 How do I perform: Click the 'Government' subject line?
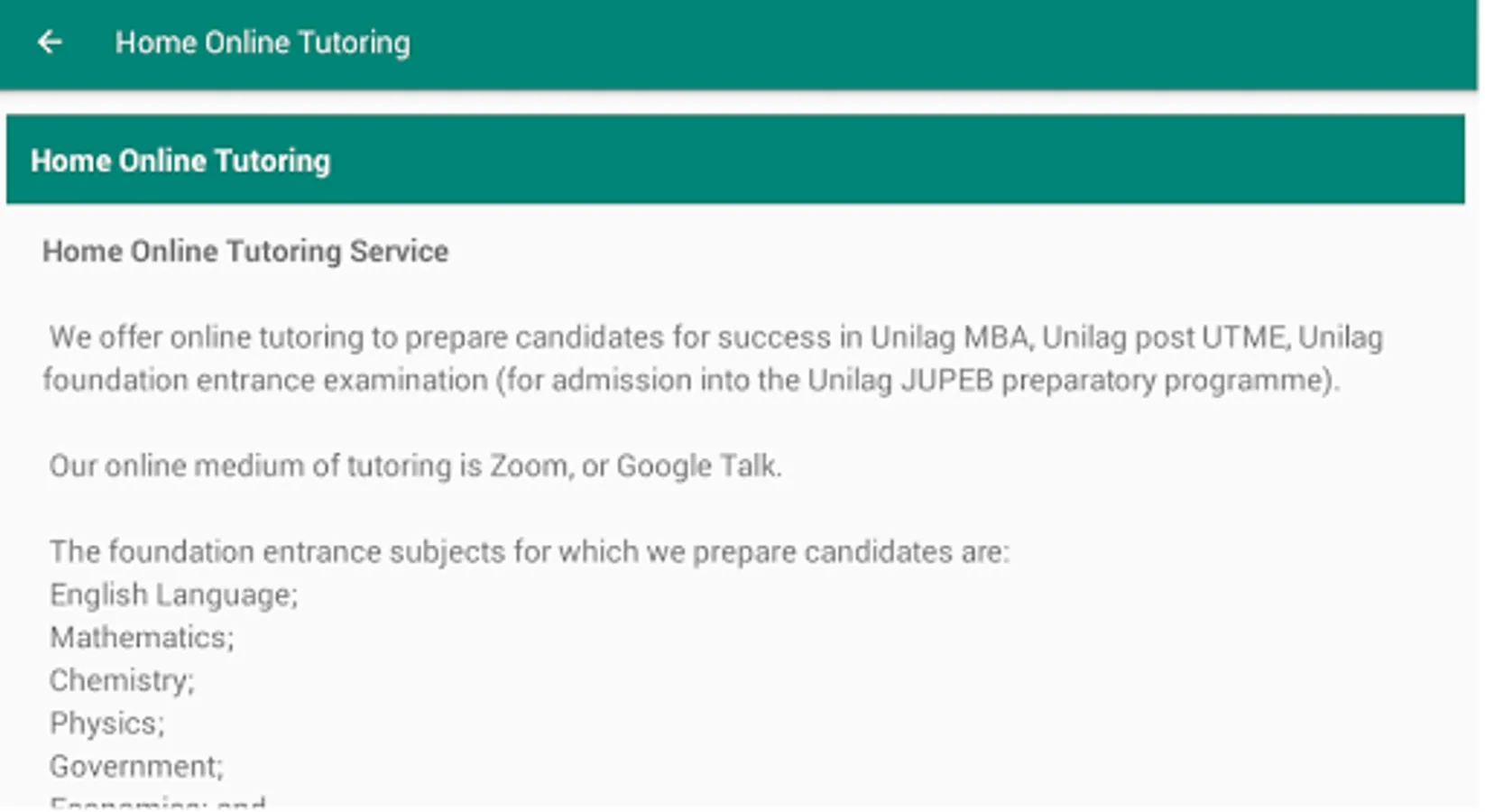[135, 766]
